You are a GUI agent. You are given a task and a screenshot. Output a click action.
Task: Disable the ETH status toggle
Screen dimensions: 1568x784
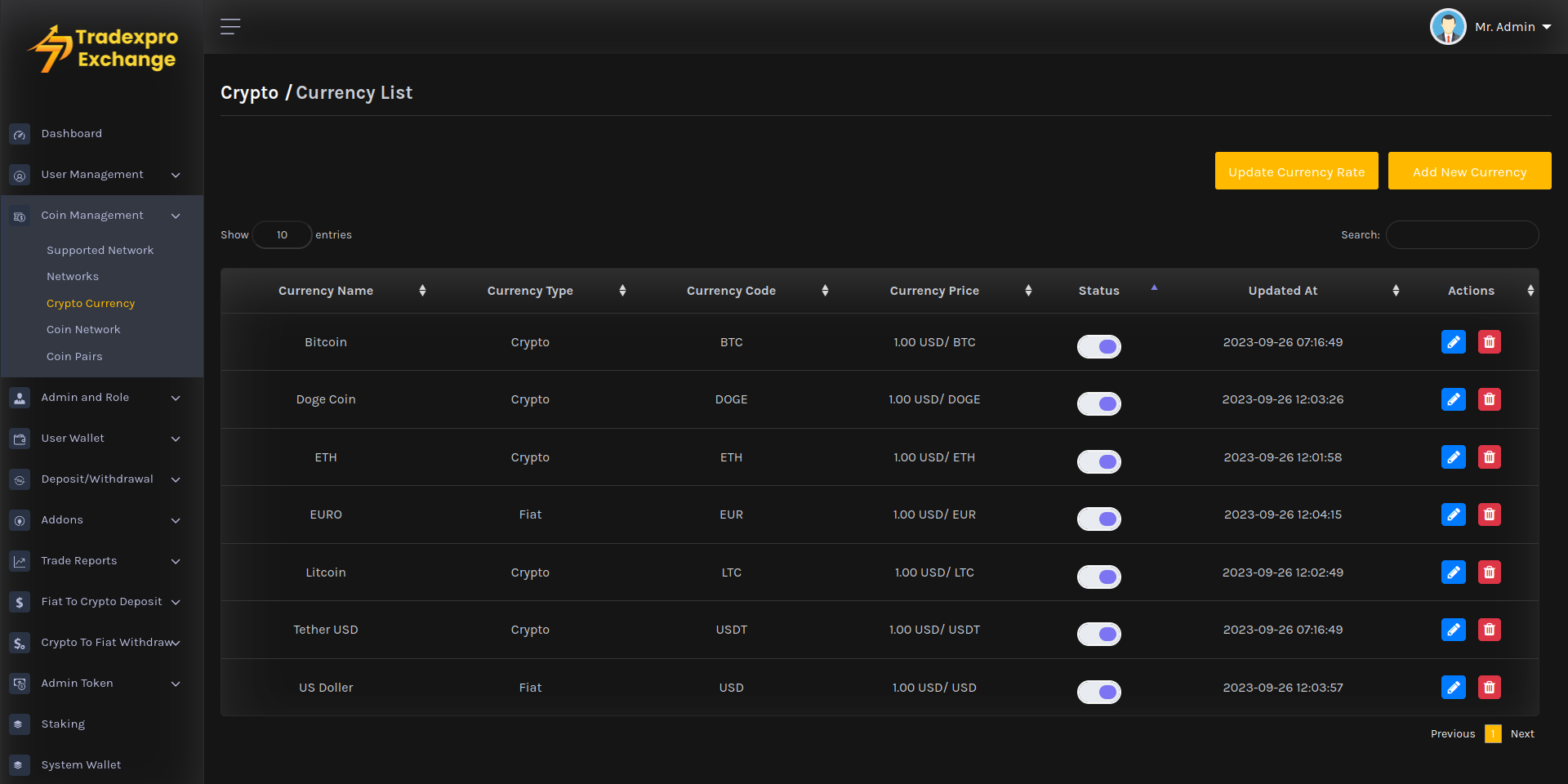click(1098, 461)
